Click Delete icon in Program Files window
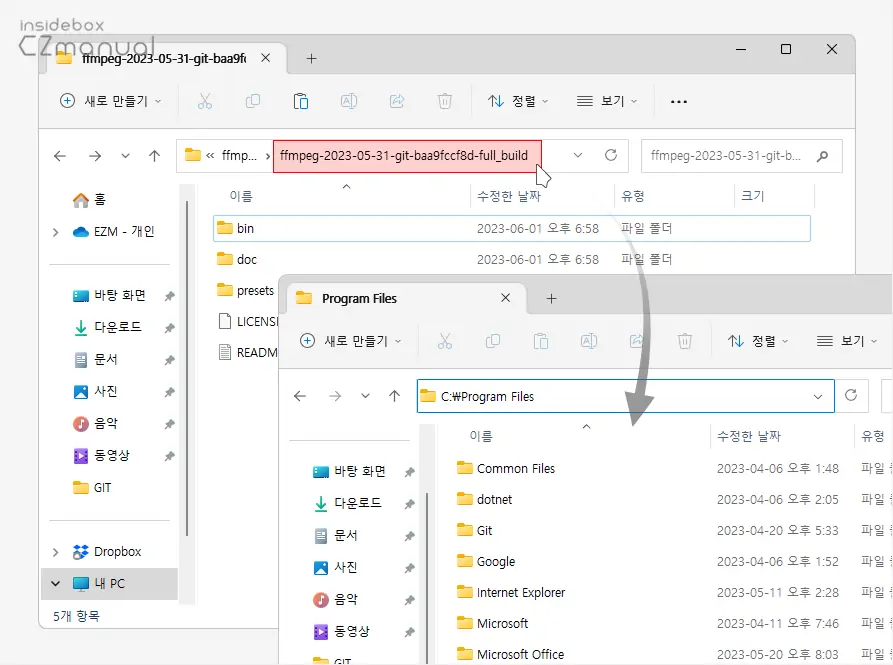The width and height of the screenshot is (893, 665). tap(685, 341)
